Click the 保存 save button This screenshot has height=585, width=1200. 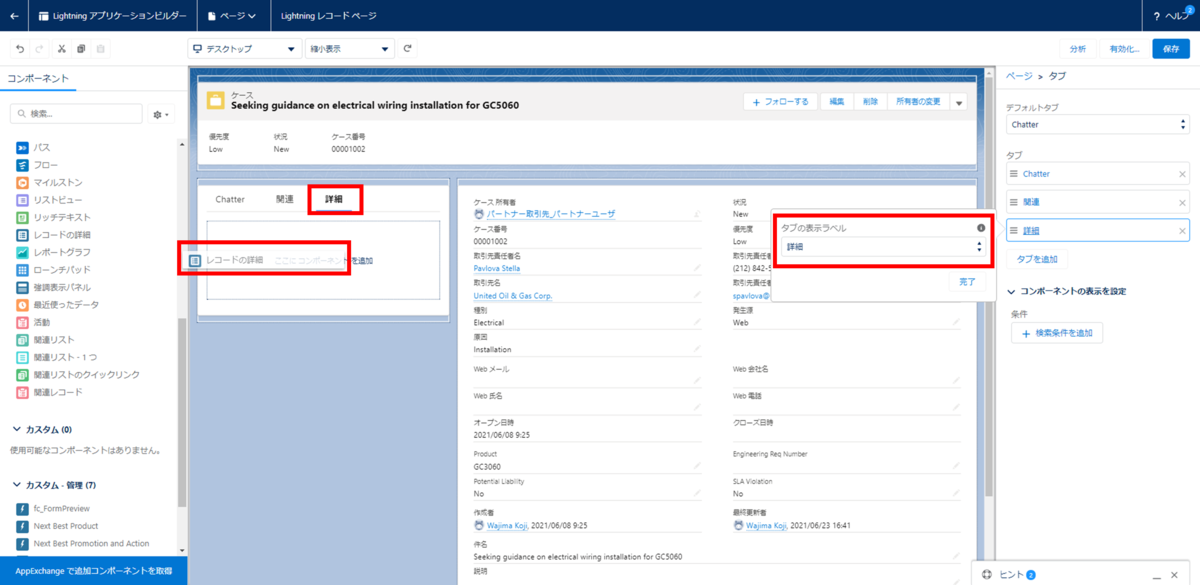[x=1171, y=49]
